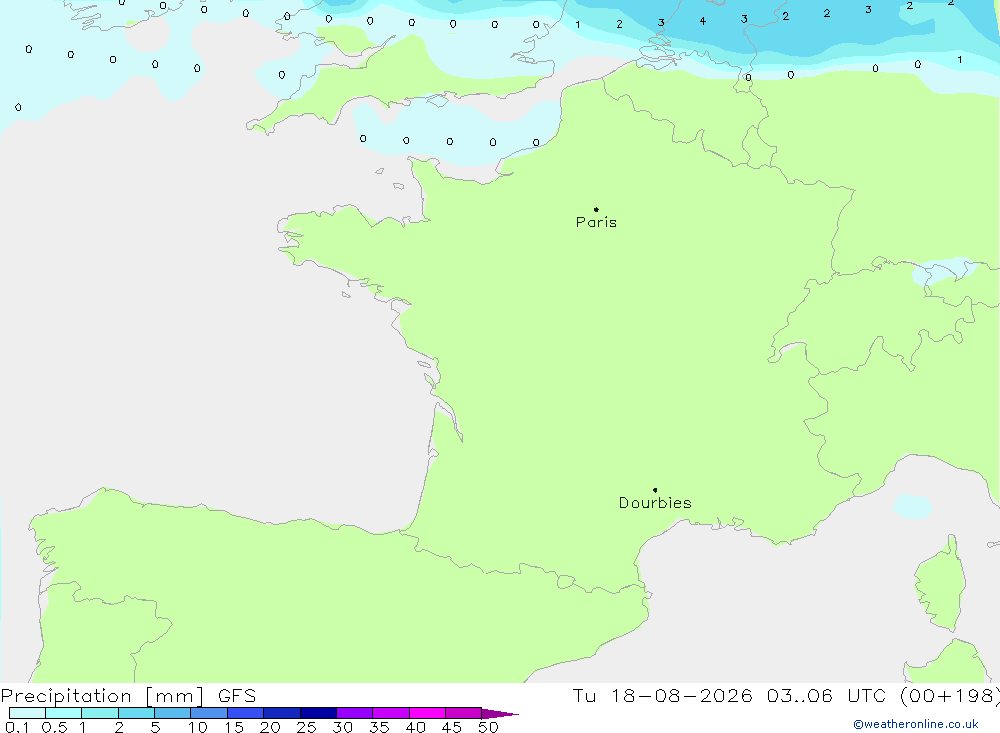Image resolution: width=1000 pixels, height=733 pixels.
Task: Click the small rain patch near Lake Constance
Action: [x=943, y=271]
